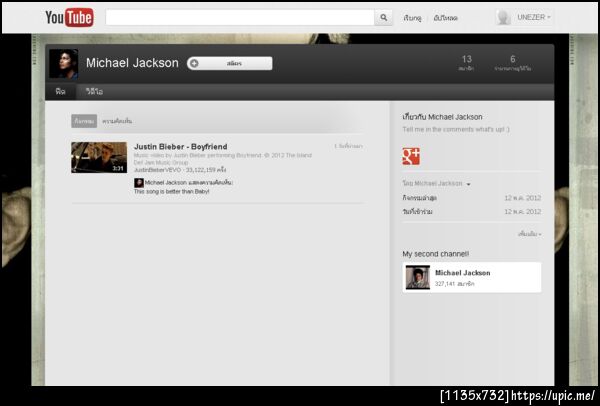
Task: Click 'My second channel!' heading
Action: [x=435, y=254]
